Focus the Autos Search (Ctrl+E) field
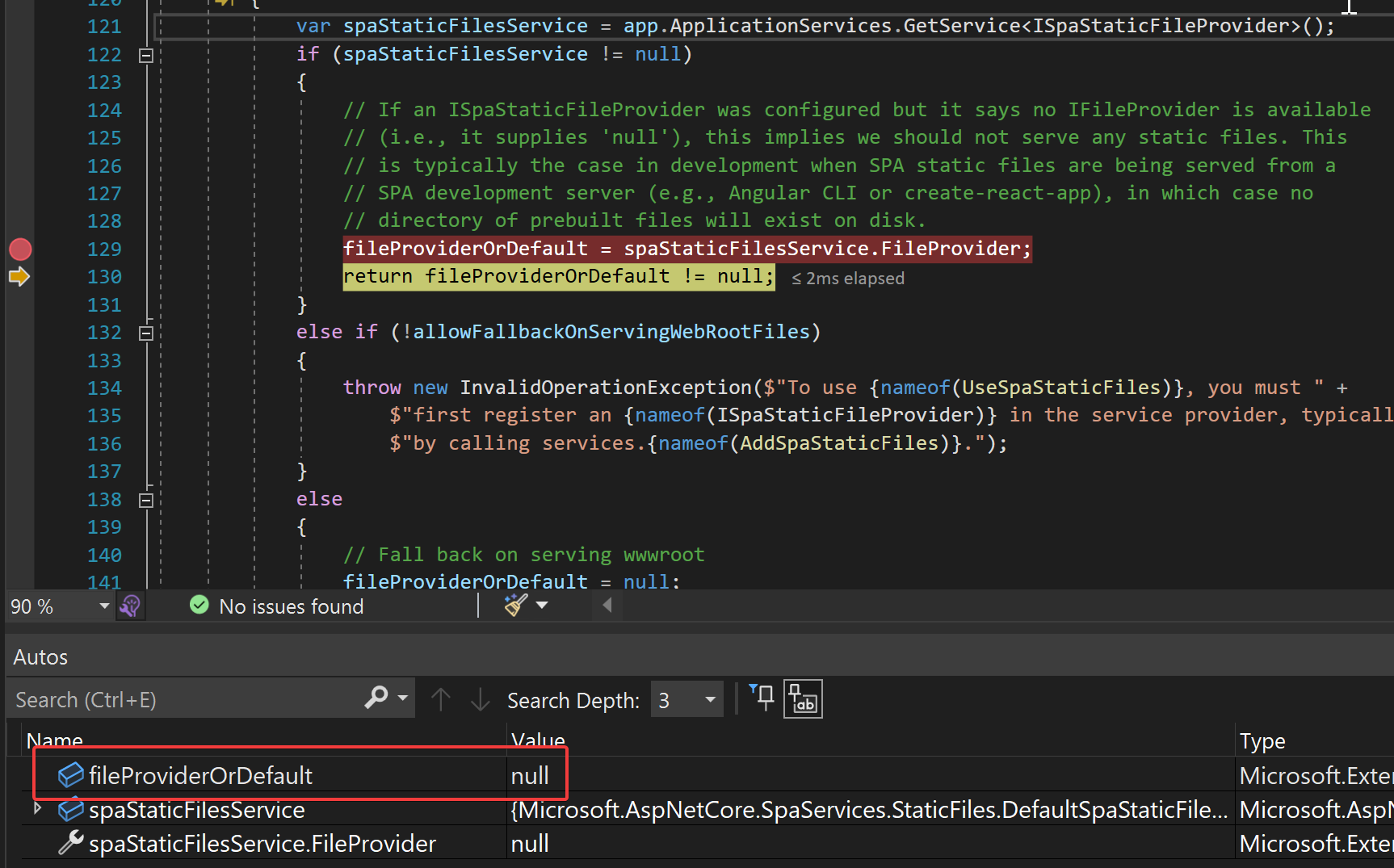 (186, 699)
